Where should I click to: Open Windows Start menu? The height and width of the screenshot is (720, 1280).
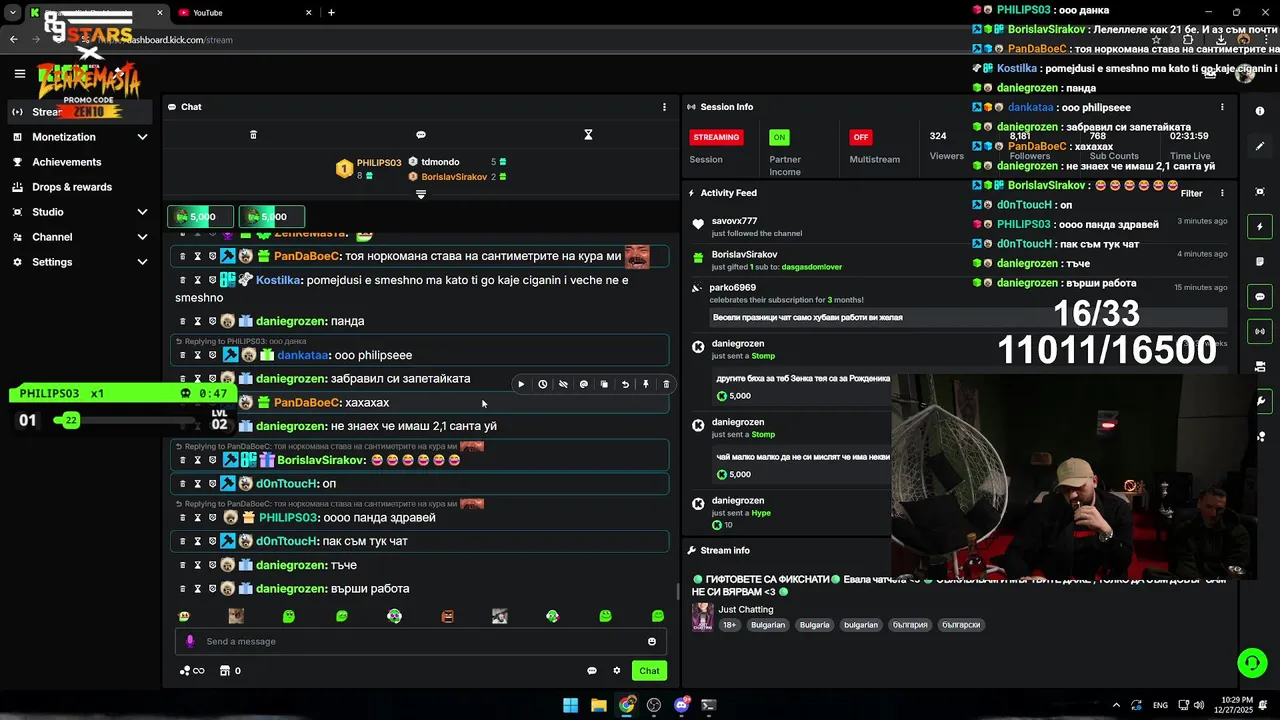click(x=570, y=705)
